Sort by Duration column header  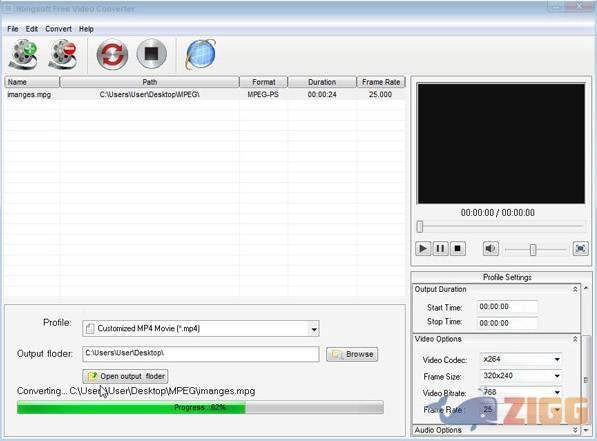point(322,82)
